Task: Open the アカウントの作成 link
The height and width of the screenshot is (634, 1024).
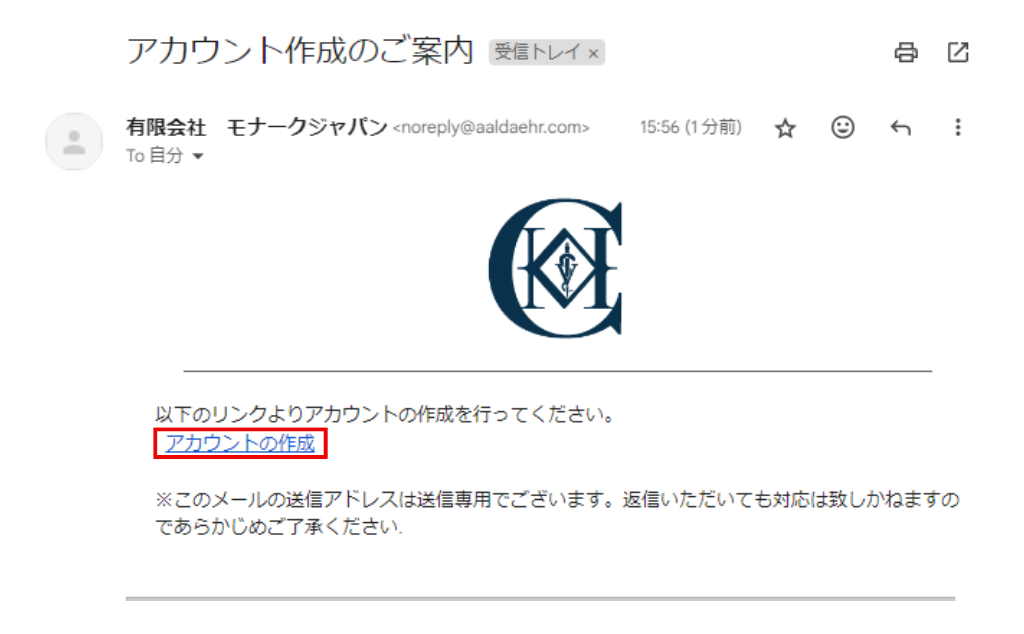Action: click(240, 444)
